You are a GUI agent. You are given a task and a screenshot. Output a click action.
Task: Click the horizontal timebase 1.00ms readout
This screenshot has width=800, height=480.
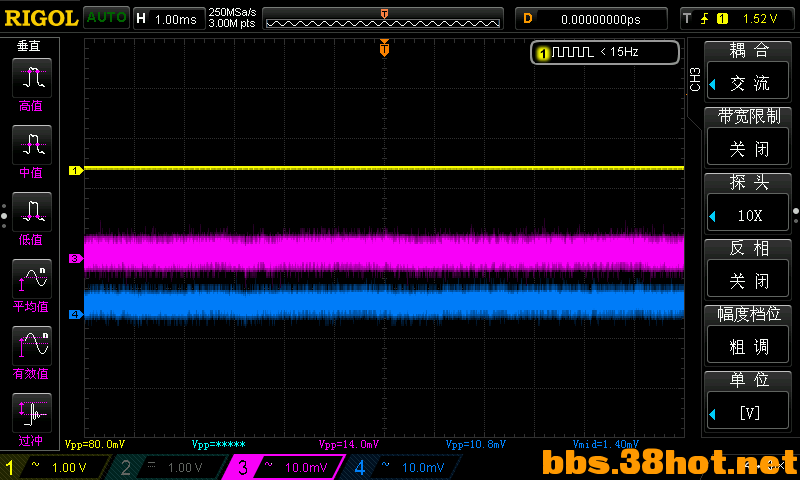click(176, 19)
